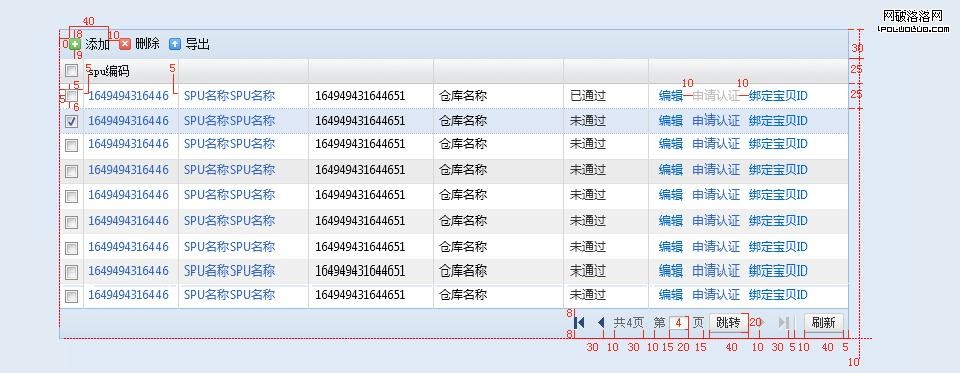The width and height of the screenshot is (960, 373).
Task: Click 绑定宝贝ID link in 已通过 row
Action: (x=778, y=96)
